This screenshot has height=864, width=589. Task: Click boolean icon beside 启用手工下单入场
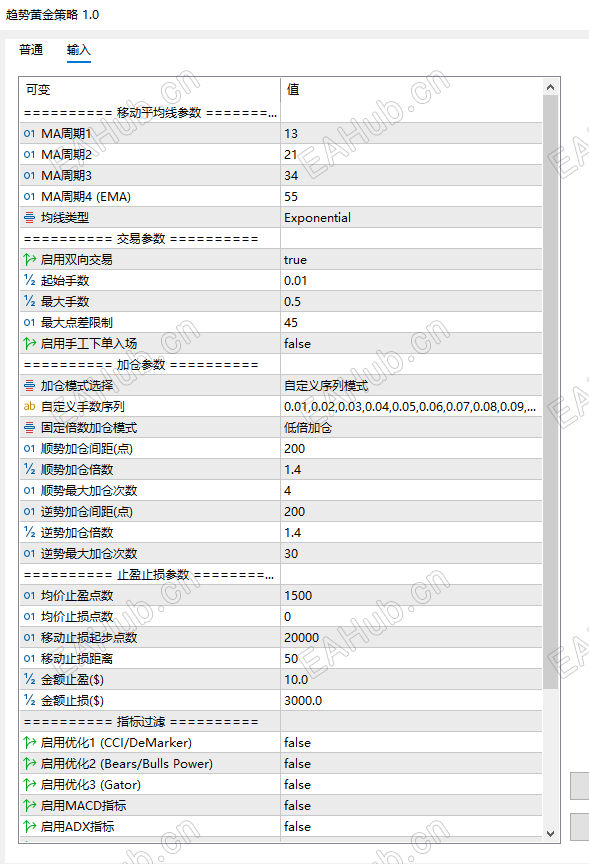click(29, 343)
